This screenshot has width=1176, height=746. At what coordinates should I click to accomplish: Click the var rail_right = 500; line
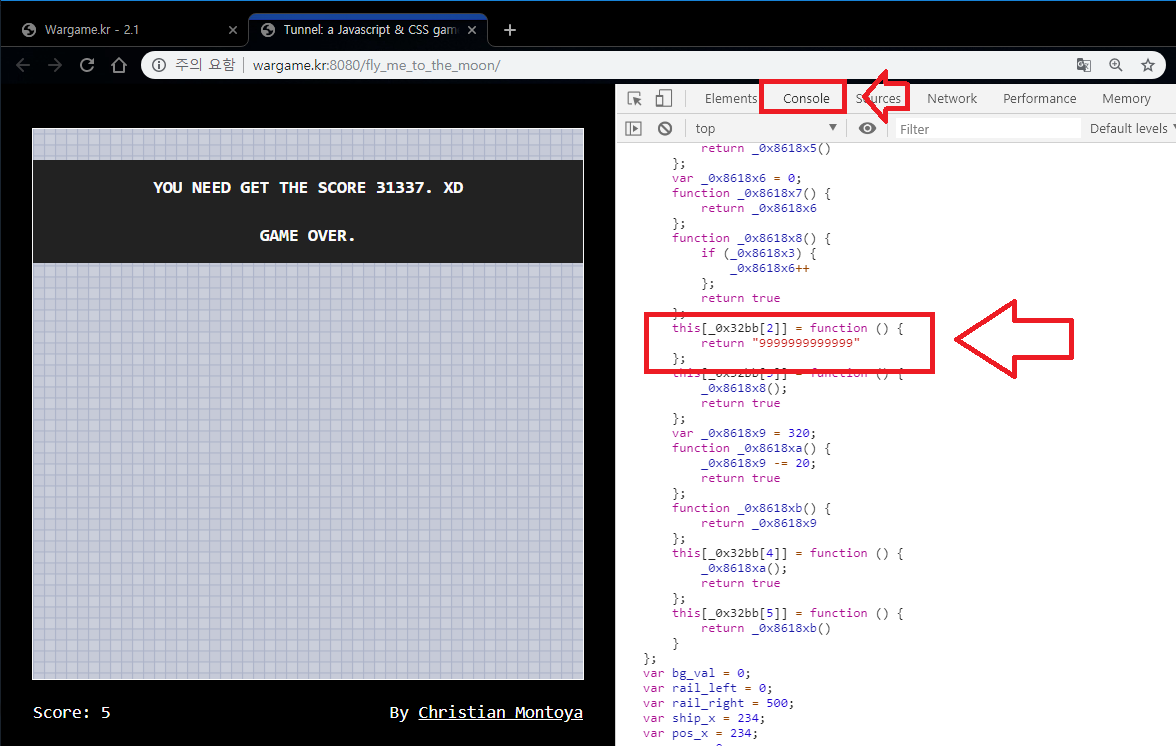pyautogui.click(x=718, y=703)
